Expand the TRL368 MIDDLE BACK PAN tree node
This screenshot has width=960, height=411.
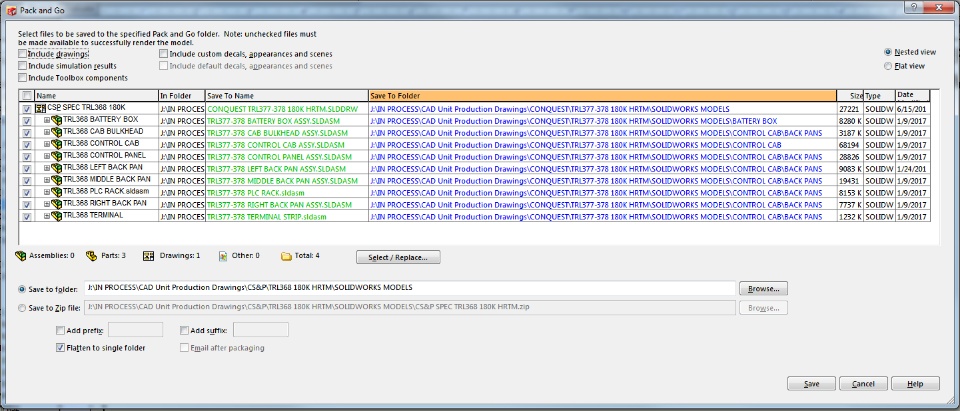point(47,181)
